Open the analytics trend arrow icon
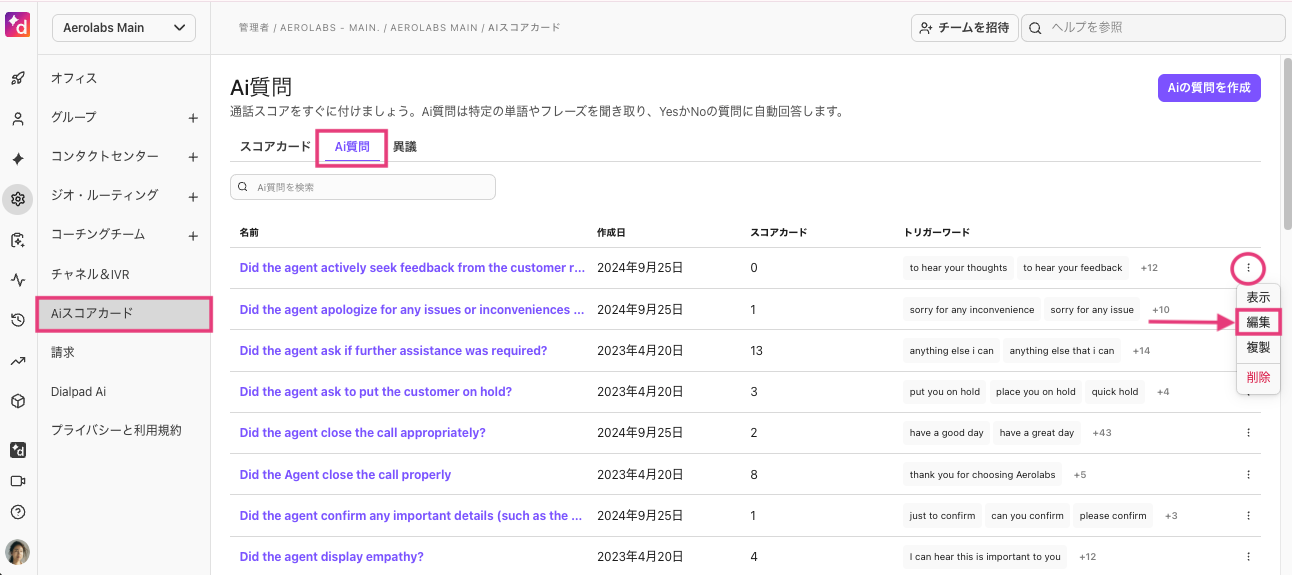Viewport: 1292px width, 575px height. [17, 361]
